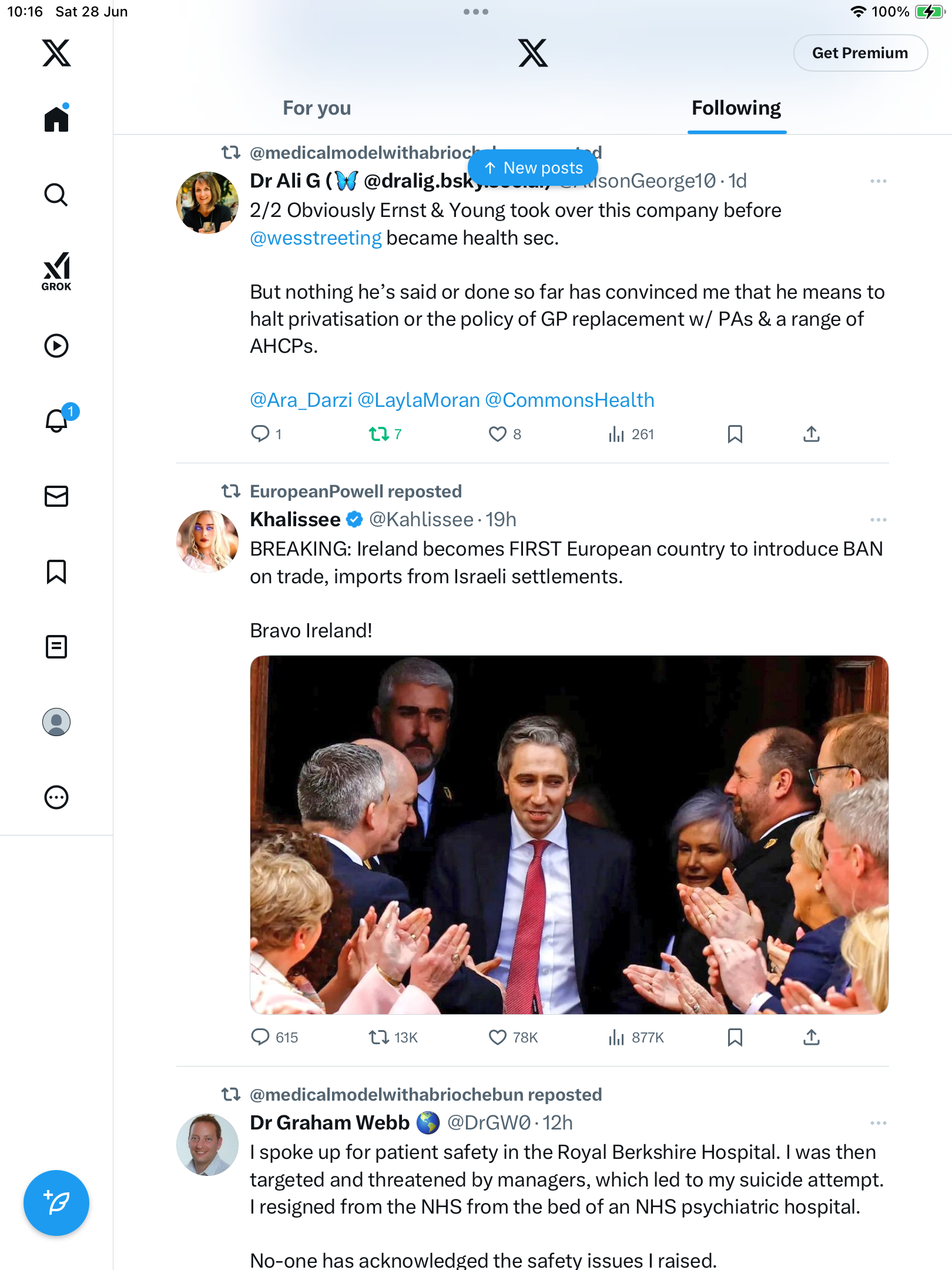The width and height of the screenshot is (952, 1270).
Task: Open the Lists icon in sidebar
Action: pos(56,647)
